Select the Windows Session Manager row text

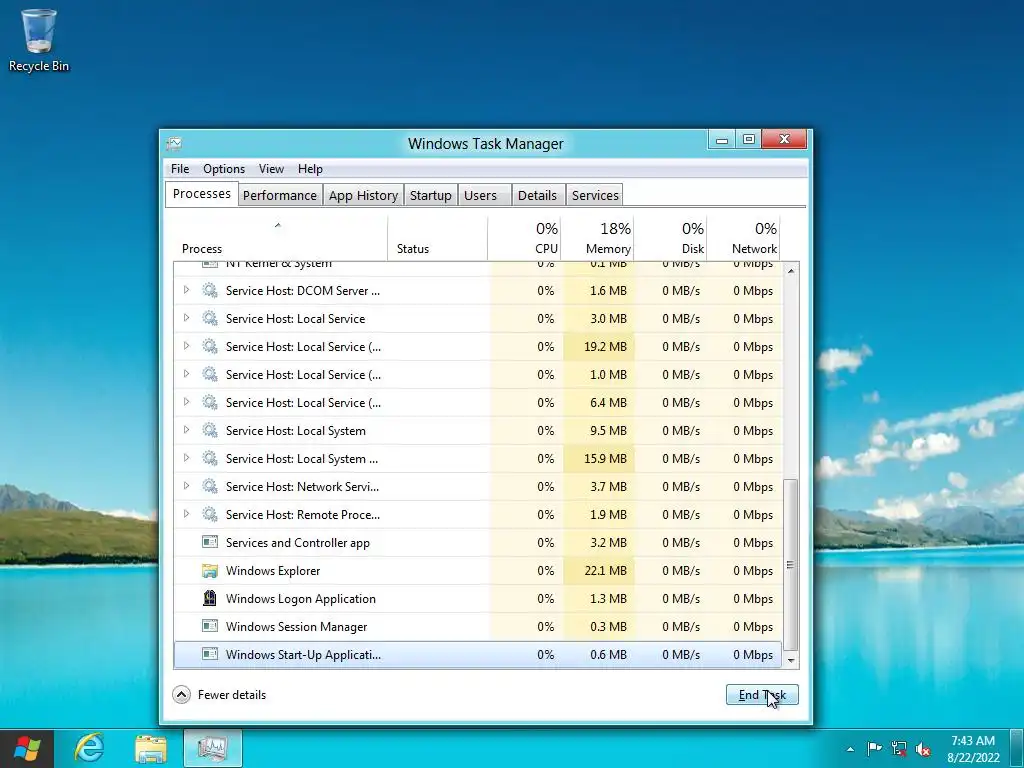tap(296, 626)
